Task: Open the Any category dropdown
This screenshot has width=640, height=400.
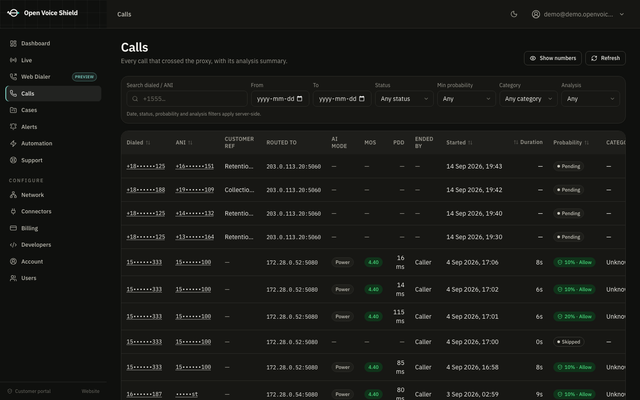Action: pyautogui.click(x=528, y=99)
